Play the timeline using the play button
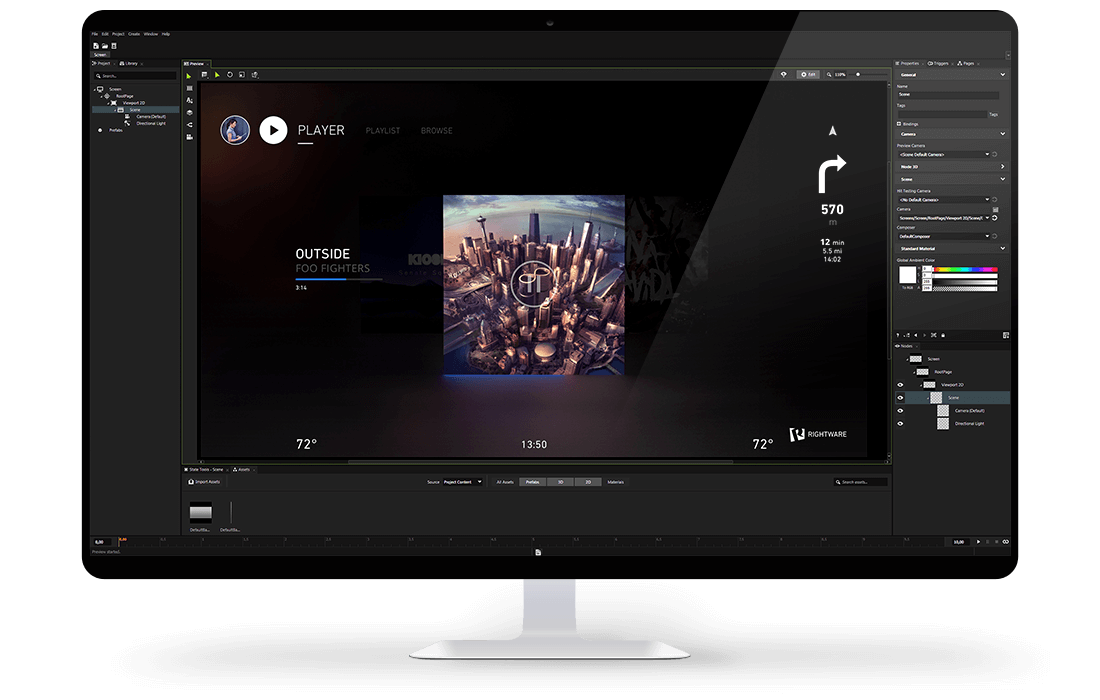Screen dimensions: 1100x700 979,541
